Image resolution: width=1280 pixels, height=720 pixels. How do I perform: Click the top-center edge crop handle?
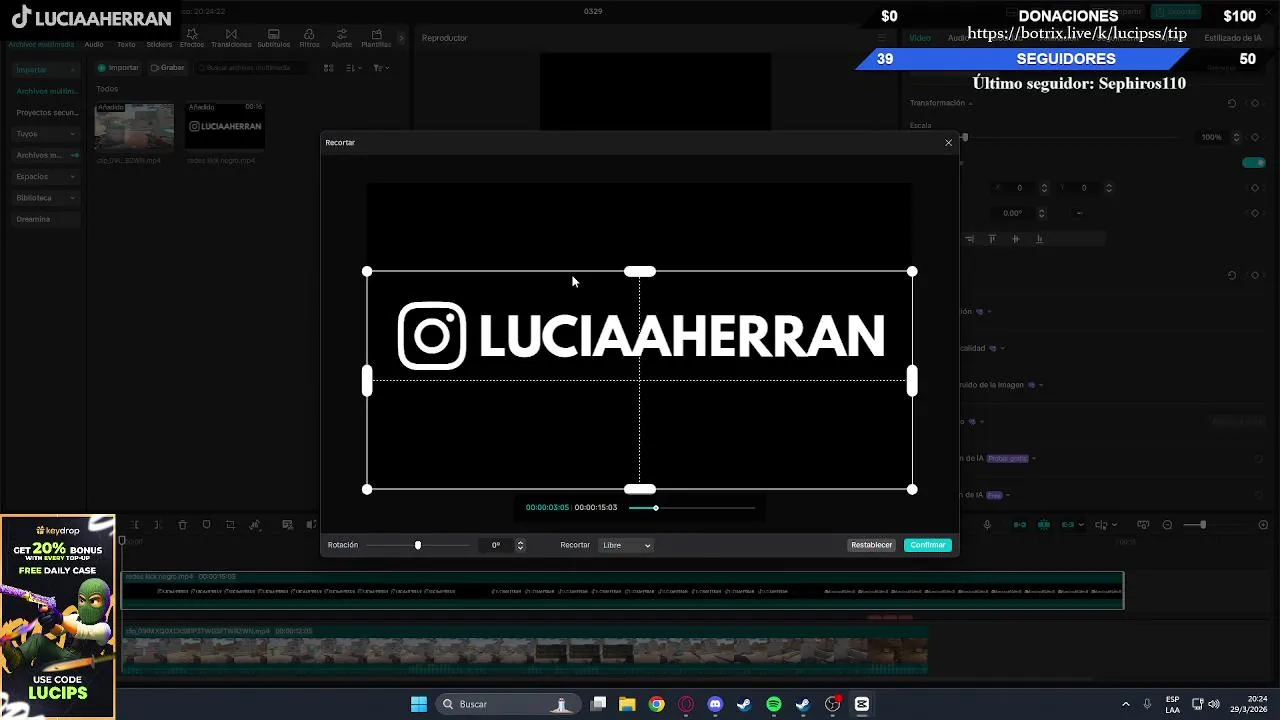tap(640, 271)
